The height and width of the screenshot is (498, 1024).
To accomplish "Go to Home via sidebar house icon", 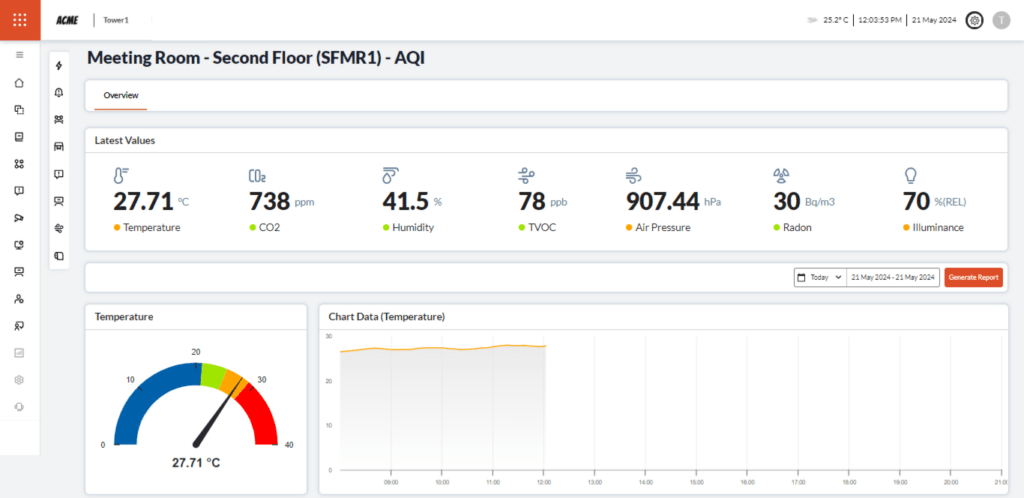I will [x=20, y=83].
